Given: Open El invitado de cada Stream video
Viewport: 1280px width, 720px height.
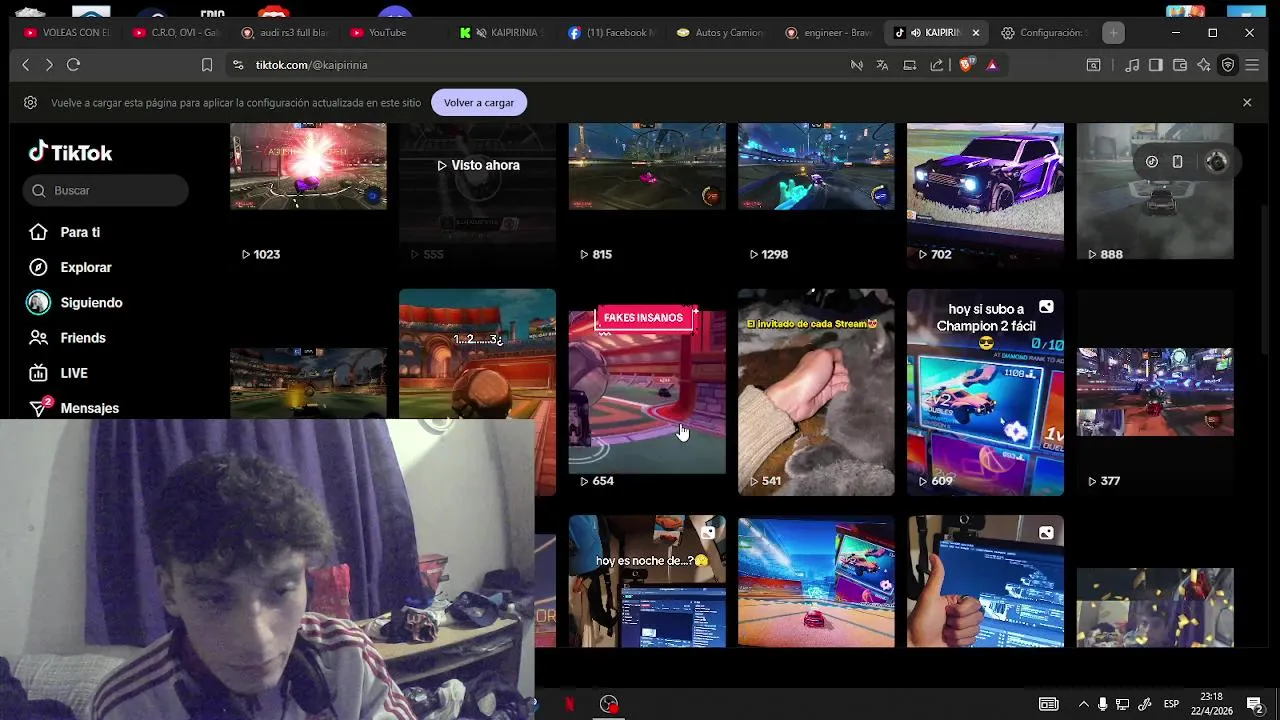Looking at the screenshot, I should (x=816, y=392).
